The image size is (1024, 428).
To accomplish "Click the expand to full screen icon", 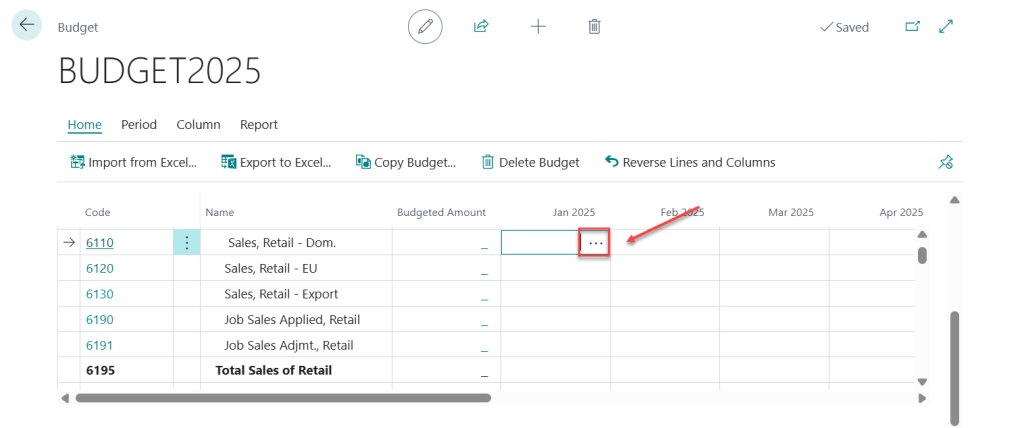I will pyautogui.click(x=946, y=27).
